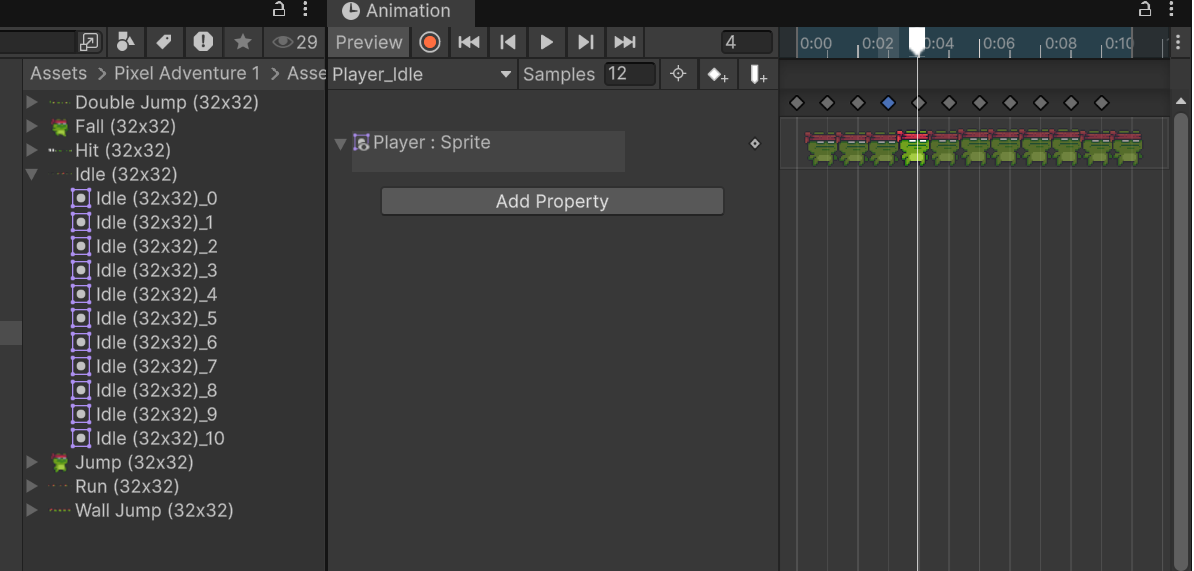Click the search by import log icon

[203, 42]
